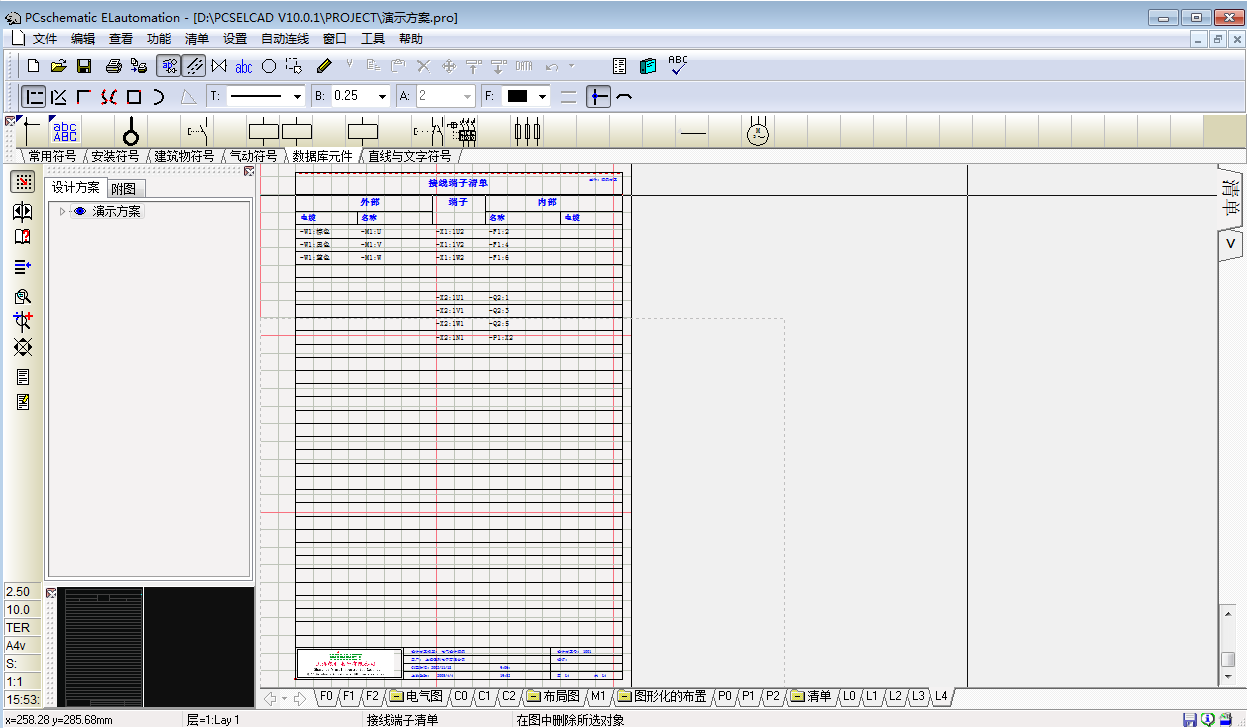The width and height of the screenshot is (1247, 728).
Task: Switch to the 附图 panel tab
Action: 124,189
